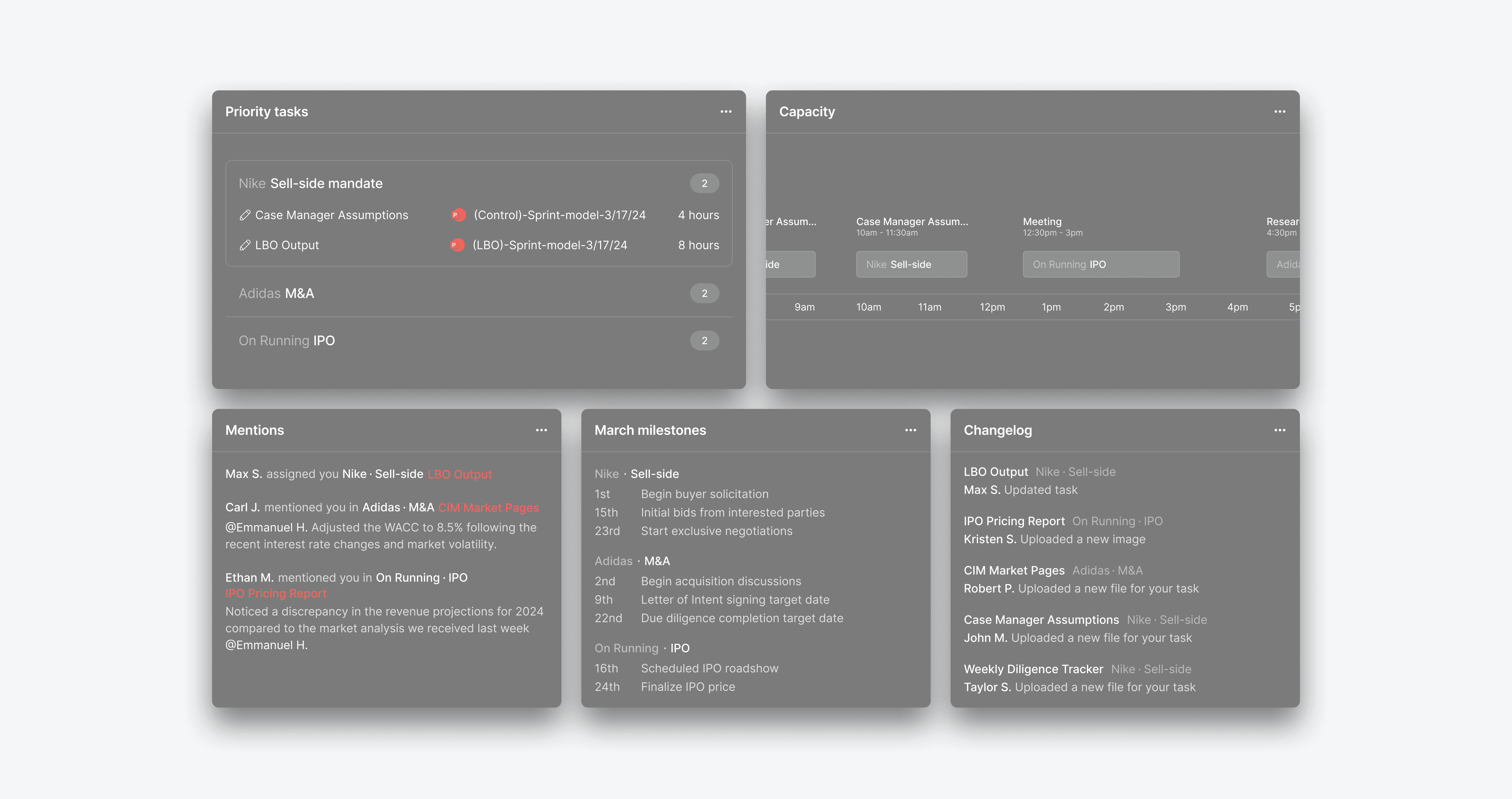Click Begin buyer solicitation milestone
The width and height of the screenshot is (1512, 799).
704,495
